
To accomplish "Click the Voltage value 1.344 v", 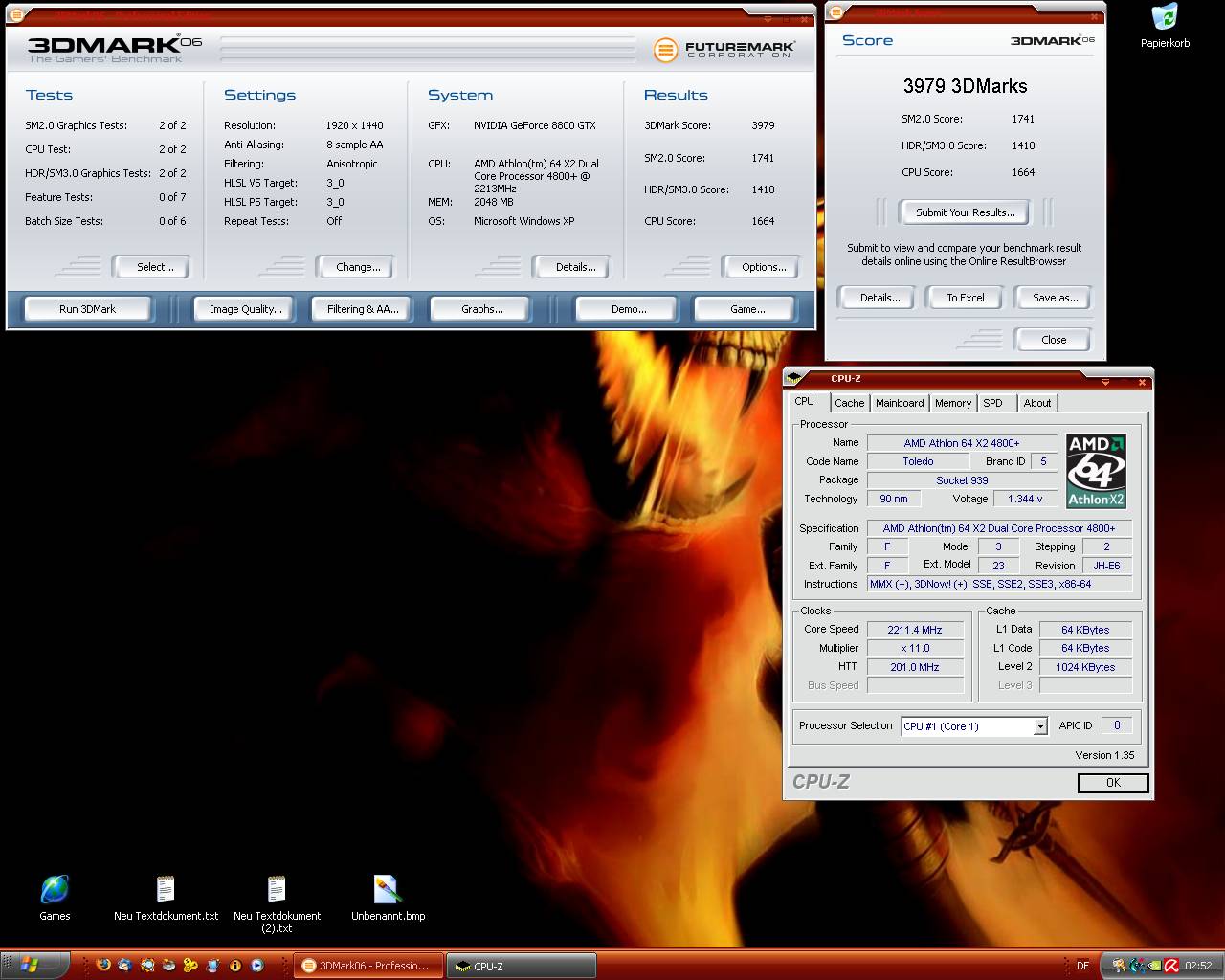I will [x=1025, y=499].
